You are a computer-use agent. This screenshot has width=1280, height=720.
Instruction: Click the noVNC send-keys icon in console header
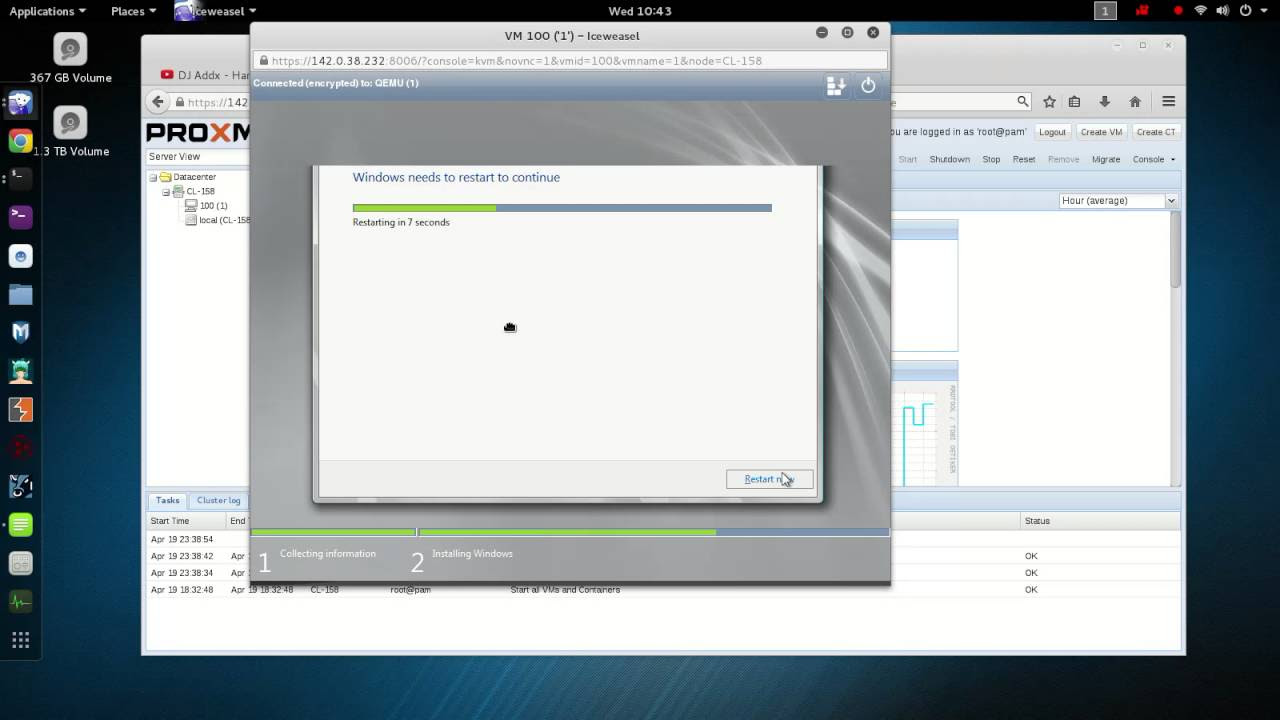[836, 86]
